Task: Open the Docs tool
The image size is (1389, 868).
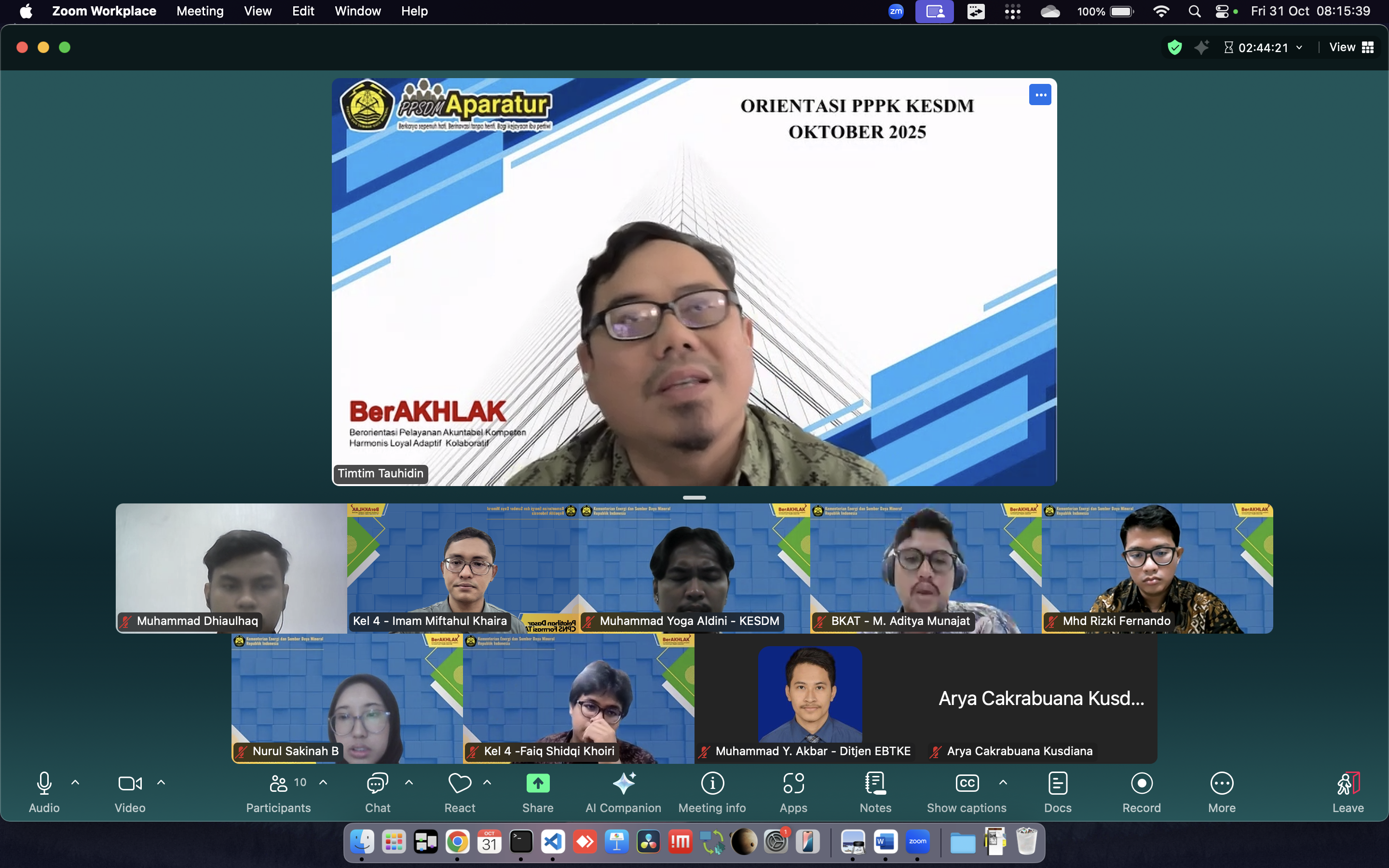Action: tap(1057, 784)
